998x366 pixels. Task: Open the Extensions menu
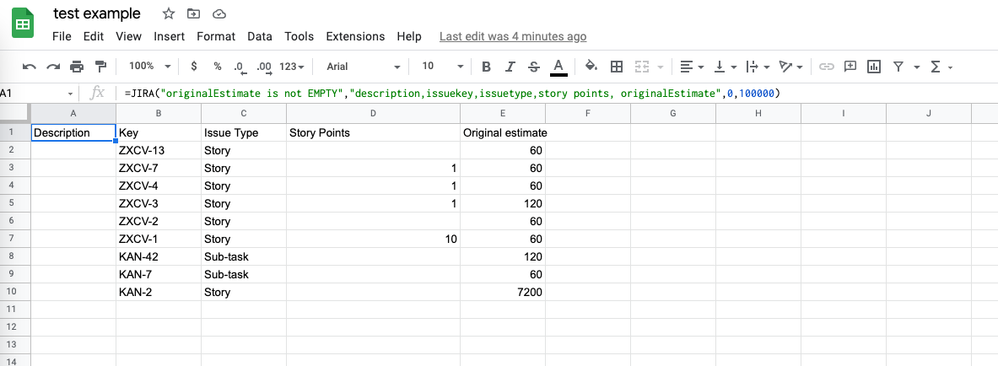click(x=355, y=36)
